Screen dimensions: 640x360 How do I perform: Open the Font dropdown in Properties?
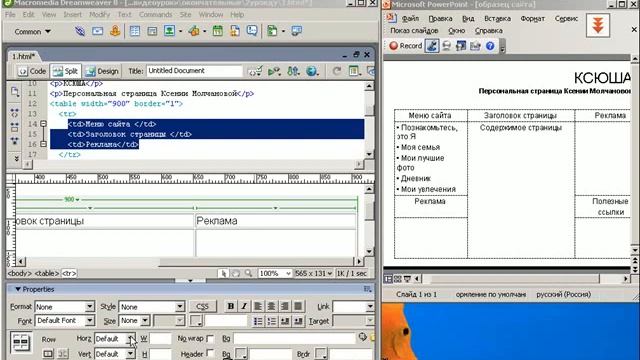(90, 321)
